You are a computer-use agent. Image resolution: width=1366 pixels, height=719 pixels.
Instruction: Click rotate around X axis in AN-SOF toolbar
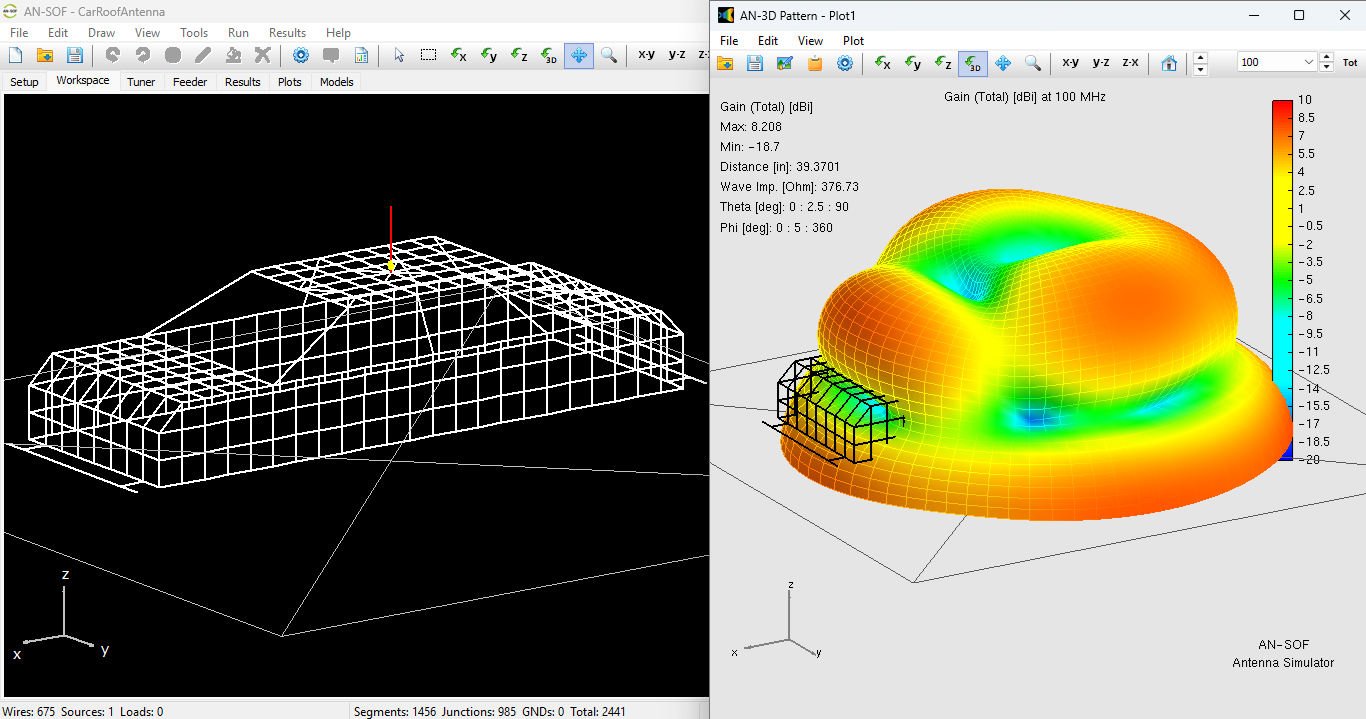click(x=459, y=55)
